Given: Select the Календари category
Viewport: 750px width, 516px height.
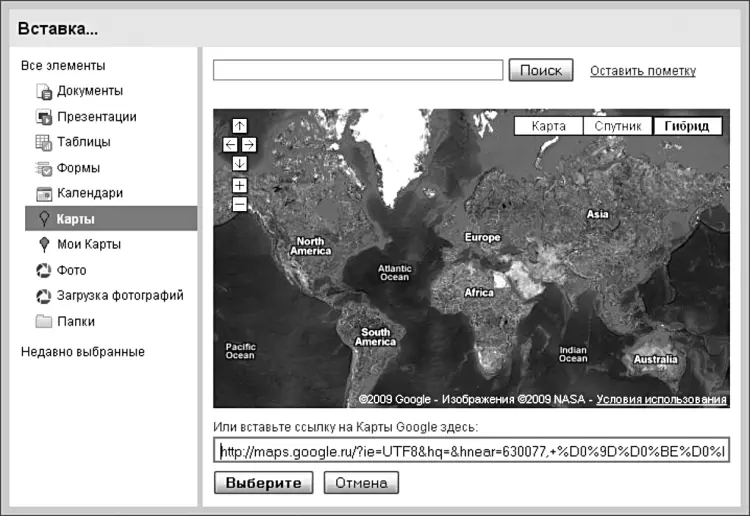Looking at the screenshot, I should coord(90,193).
